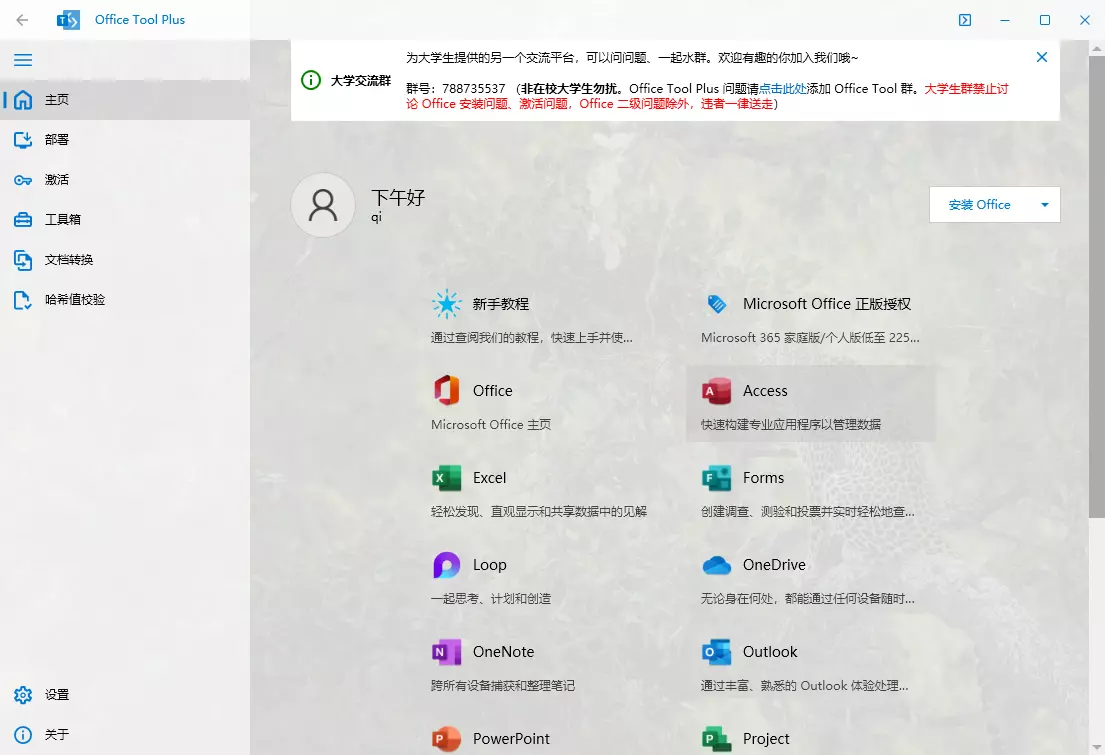Image resolution: width=1105 pixels, height=755 pixels.
Task: Dismiss the 大学交流群 notification banner
Action: tap(1041, 57)
